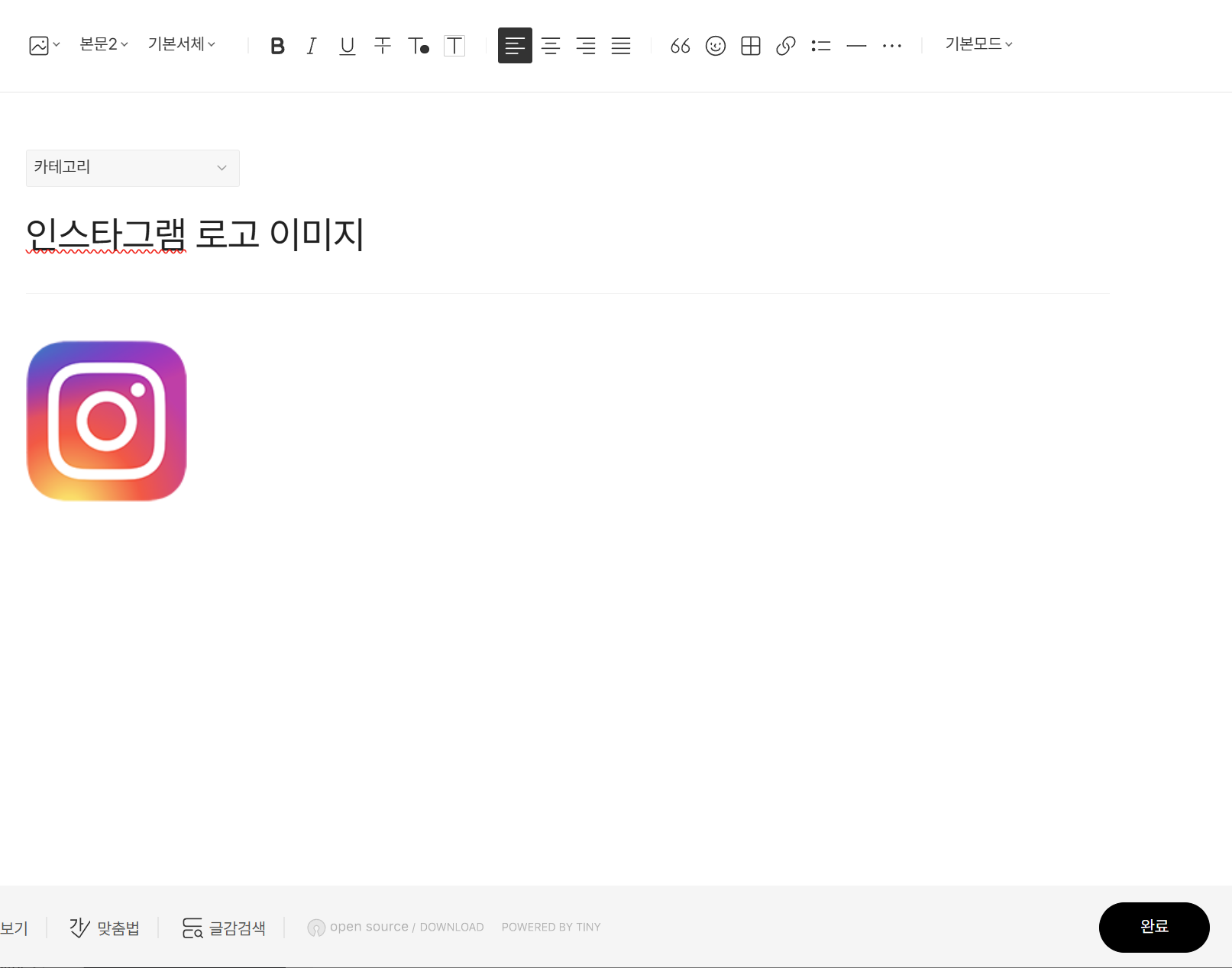Viewport: 1232px width, 968px height.
Task: Click the post title field
Action: (567, 234)
